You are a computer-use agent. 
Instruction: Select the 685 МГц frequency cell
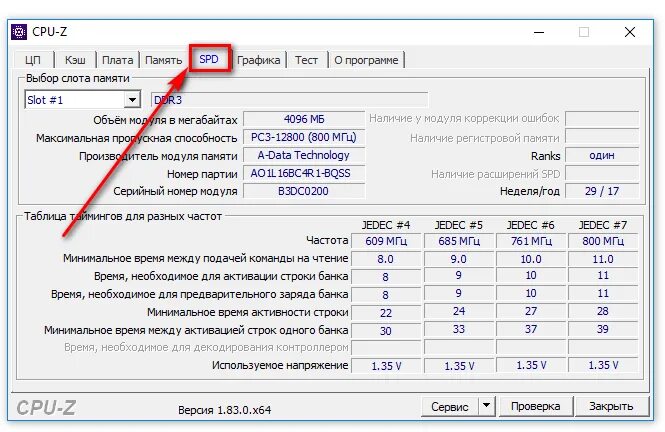coord(459,241)
